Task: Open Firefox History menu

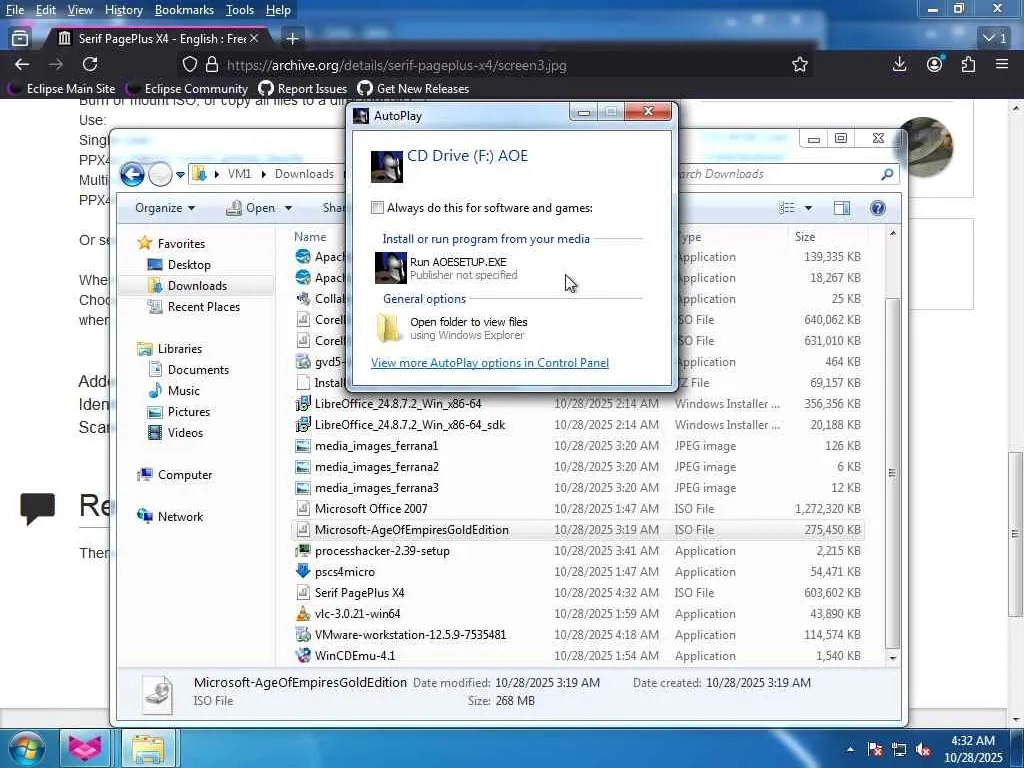Action: click(x=123, y=10)
